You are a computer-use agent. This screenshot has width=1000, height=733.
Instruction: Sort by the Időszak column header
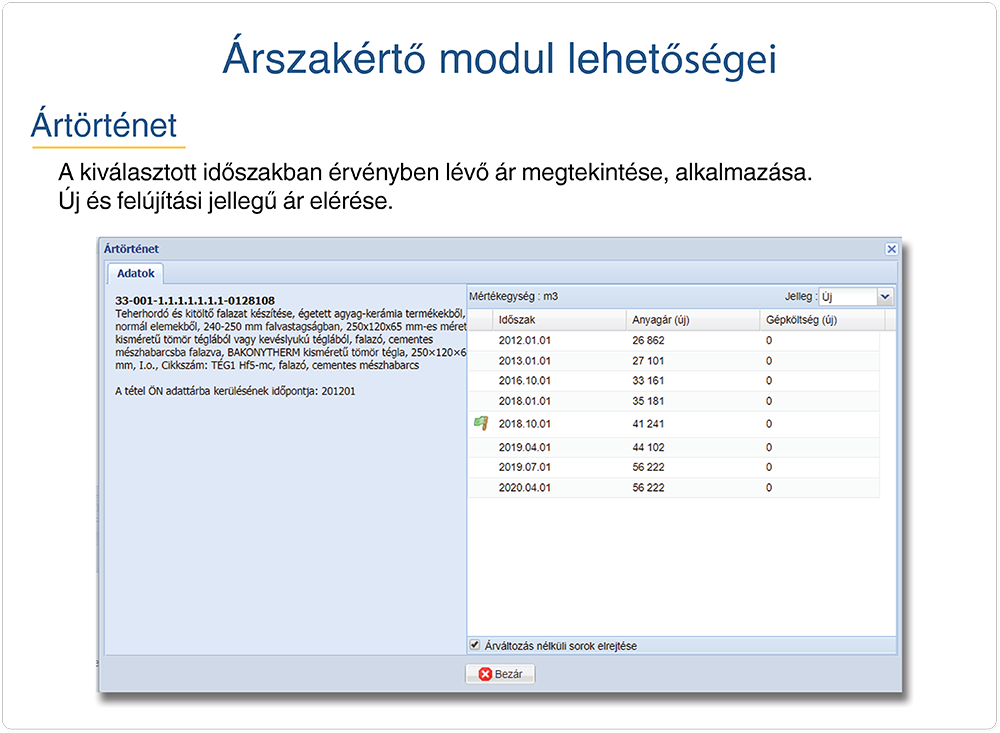[x=559, y=320]
